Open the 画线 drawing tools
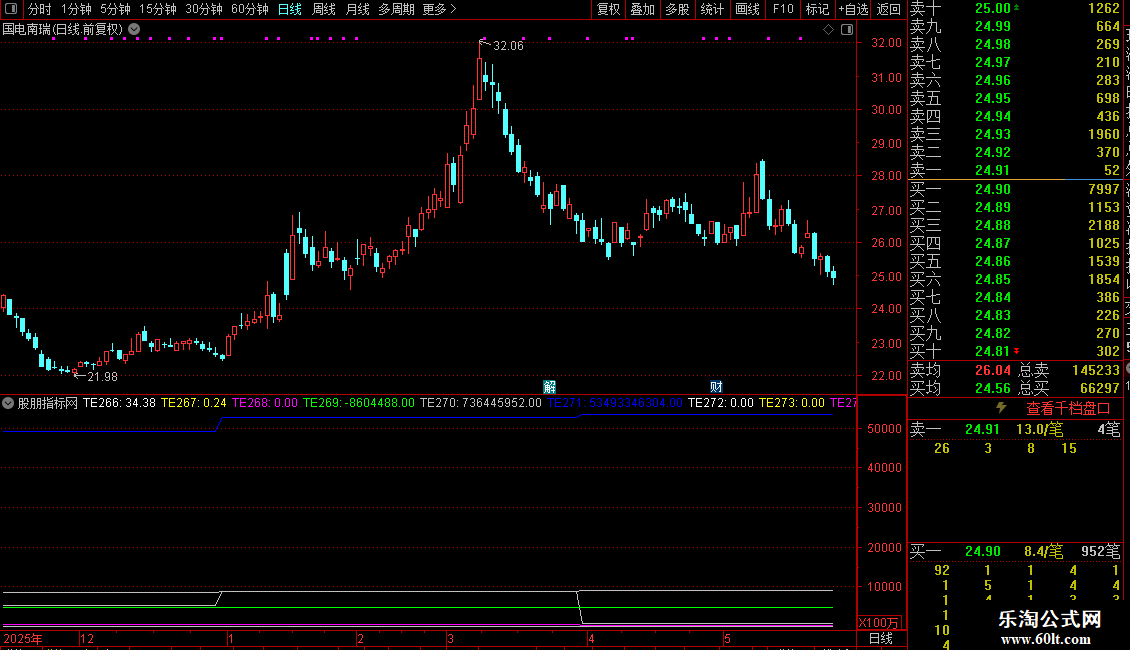The image size is (1130, 650). 747,9
